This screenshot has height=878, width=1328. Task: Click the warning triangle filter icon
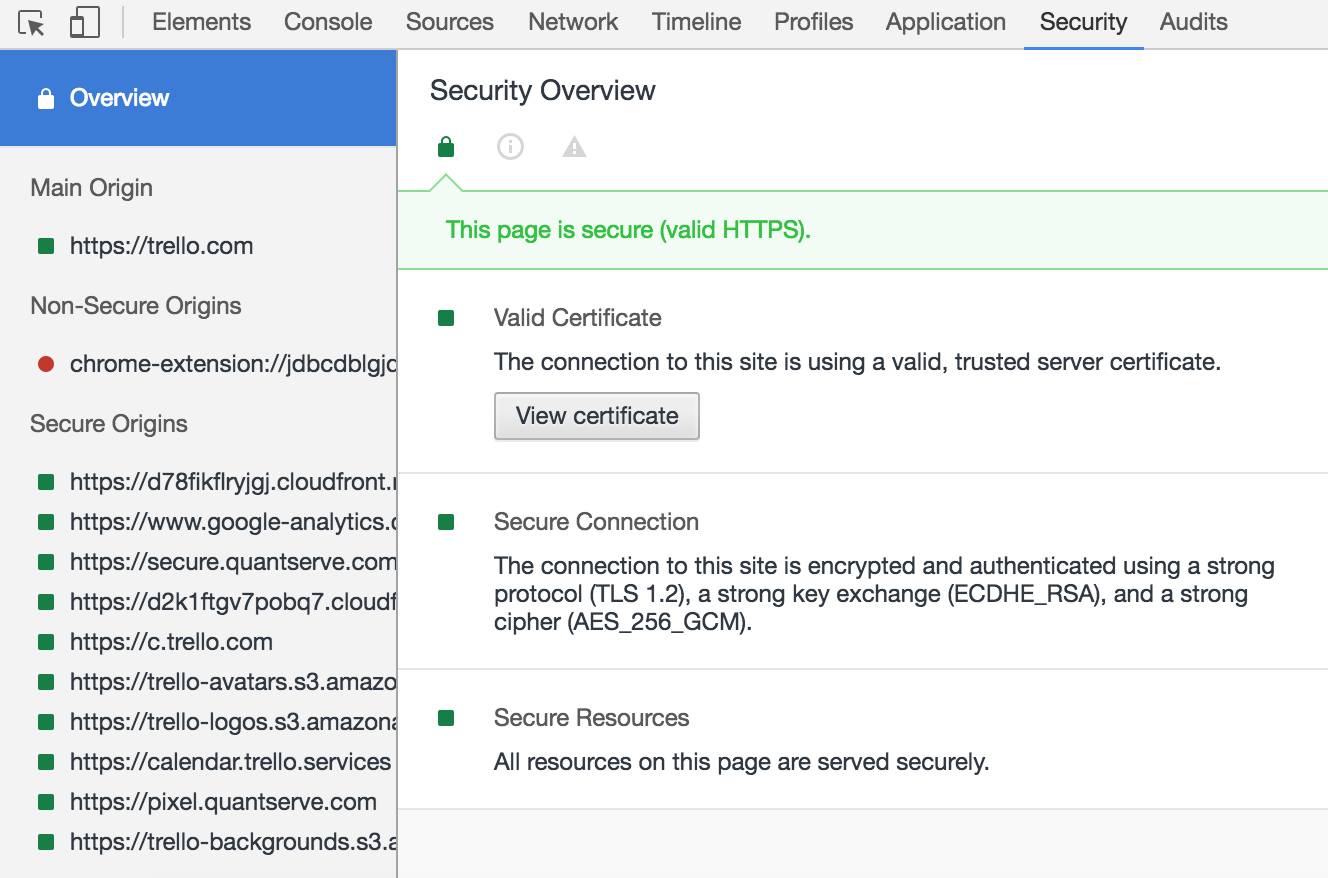click(x=574, y=148)
